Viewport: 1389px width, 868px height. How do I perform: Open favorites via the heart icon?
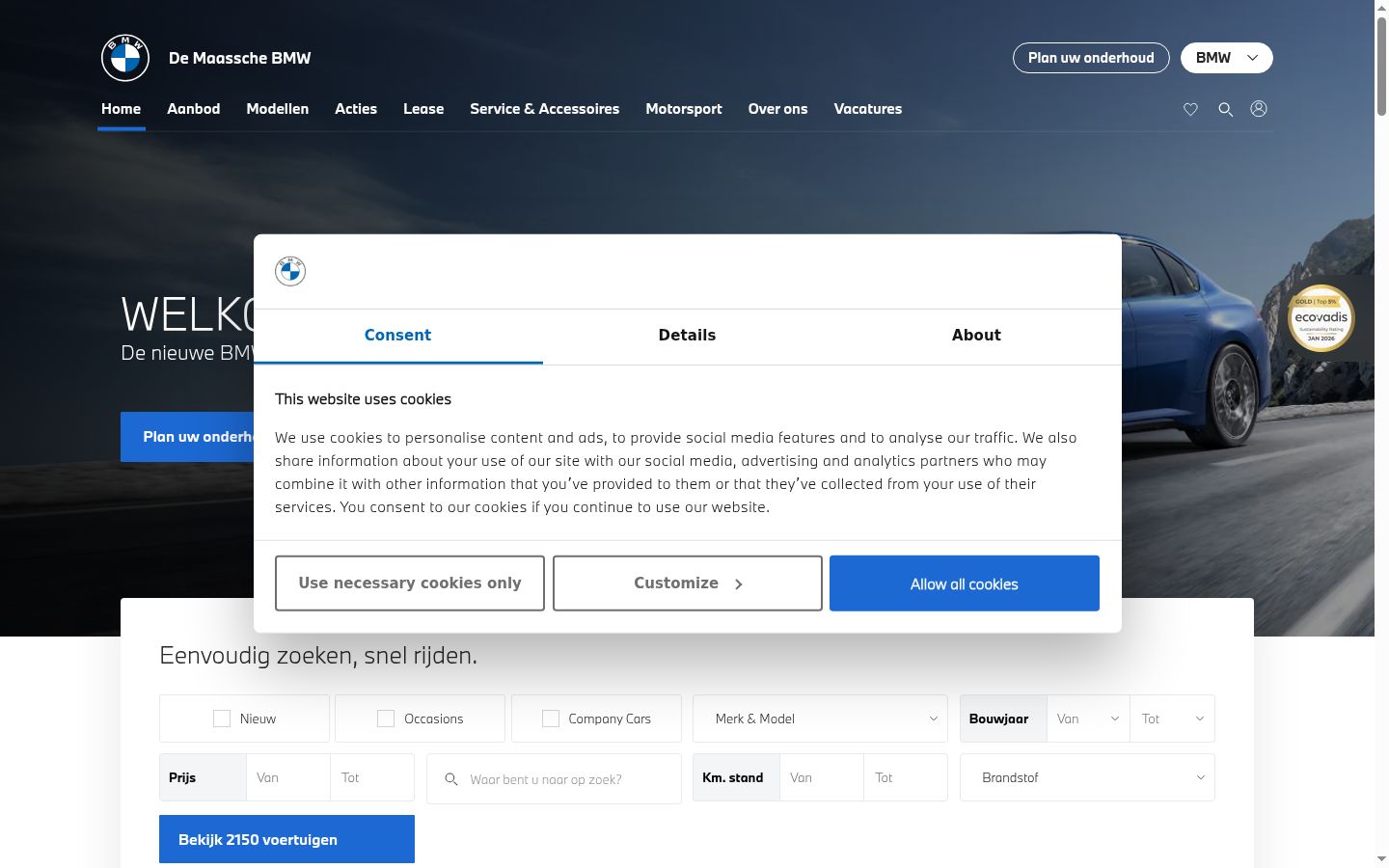point(1190,109)
